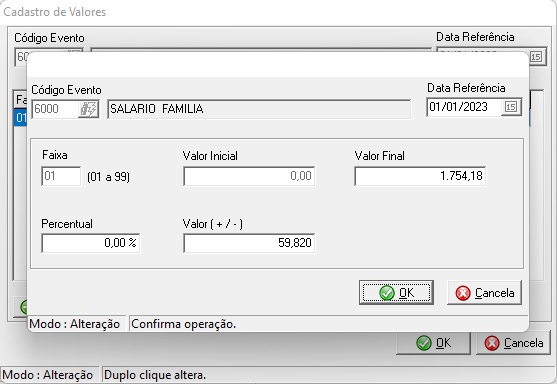This screenshot has width=557, height=384.
Task: Click background window 'Código Evento' label
Action: click(49, 38)
